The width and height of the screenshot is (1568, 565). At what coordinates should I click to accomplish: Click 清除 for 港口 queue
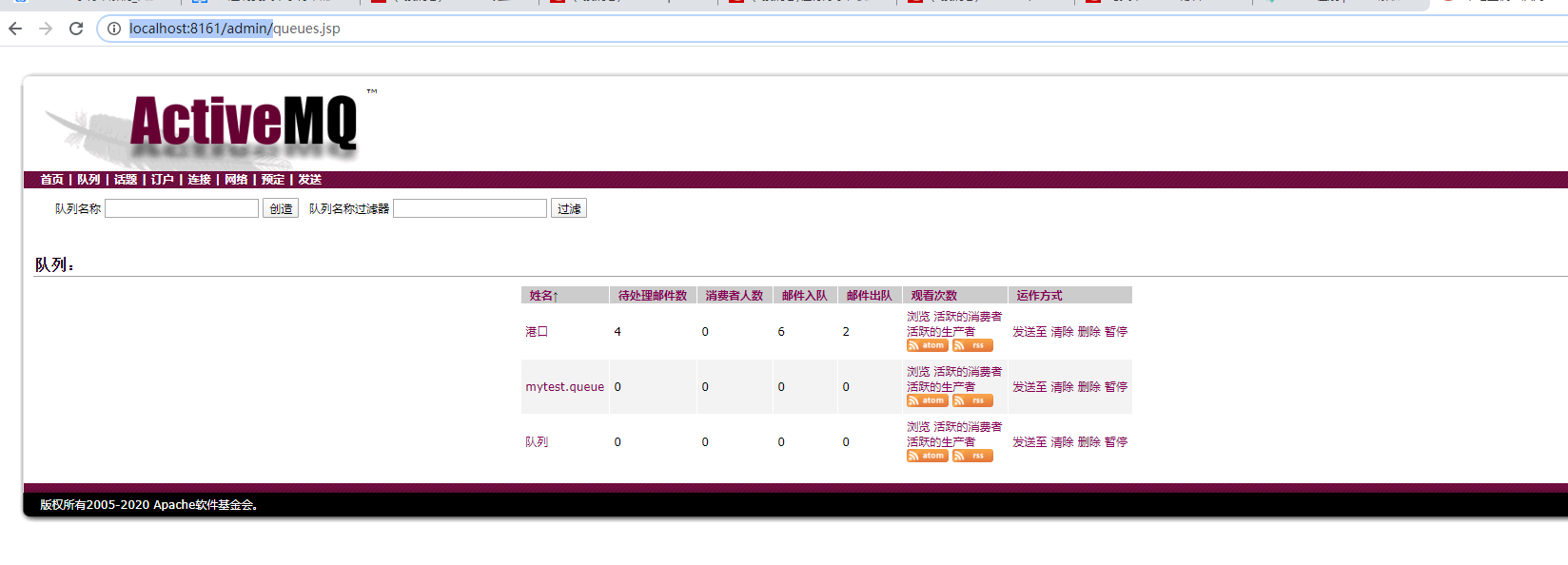tap(1062, 332)
